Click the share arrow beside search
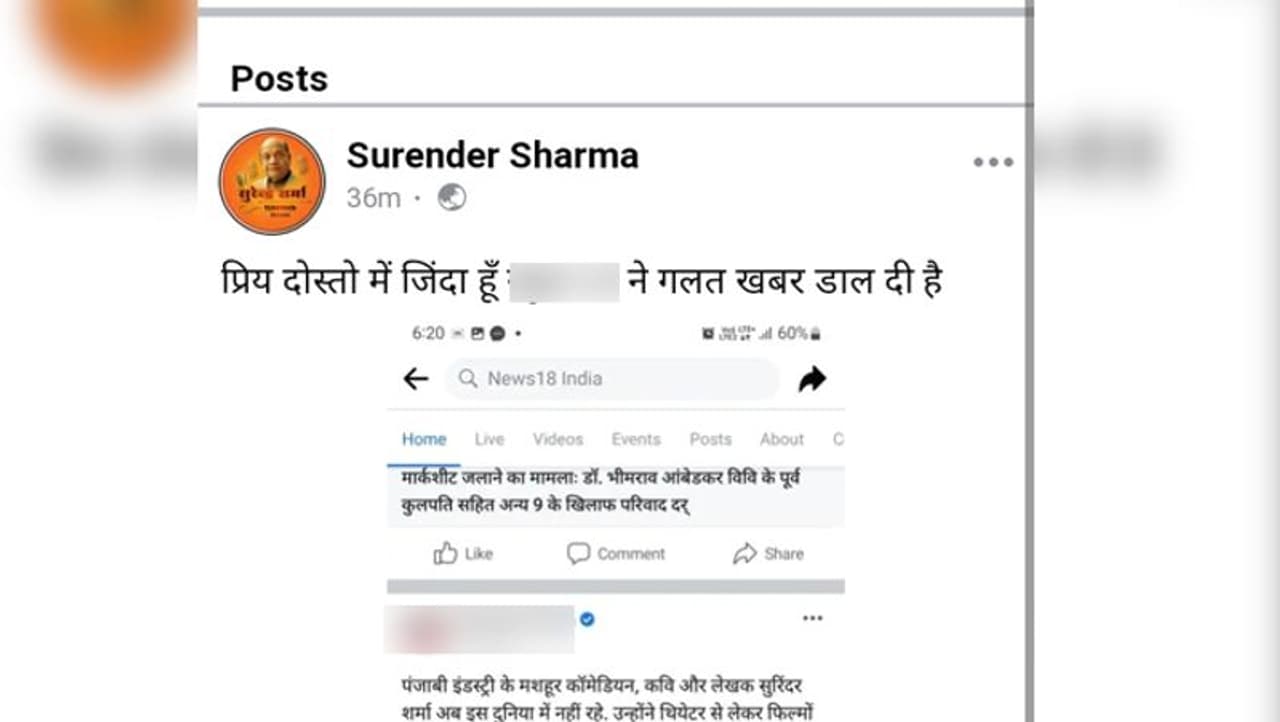 (x=812, y=379)
